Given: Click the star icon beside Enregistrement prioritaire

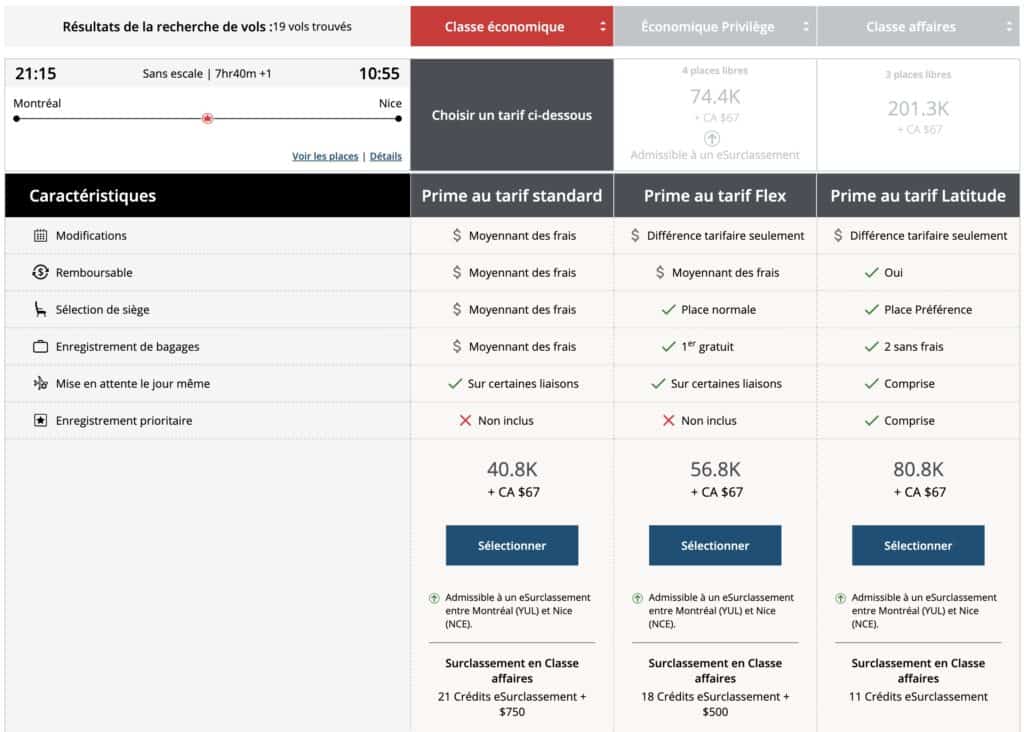Looking at the screenshot, I should [40, 421].
